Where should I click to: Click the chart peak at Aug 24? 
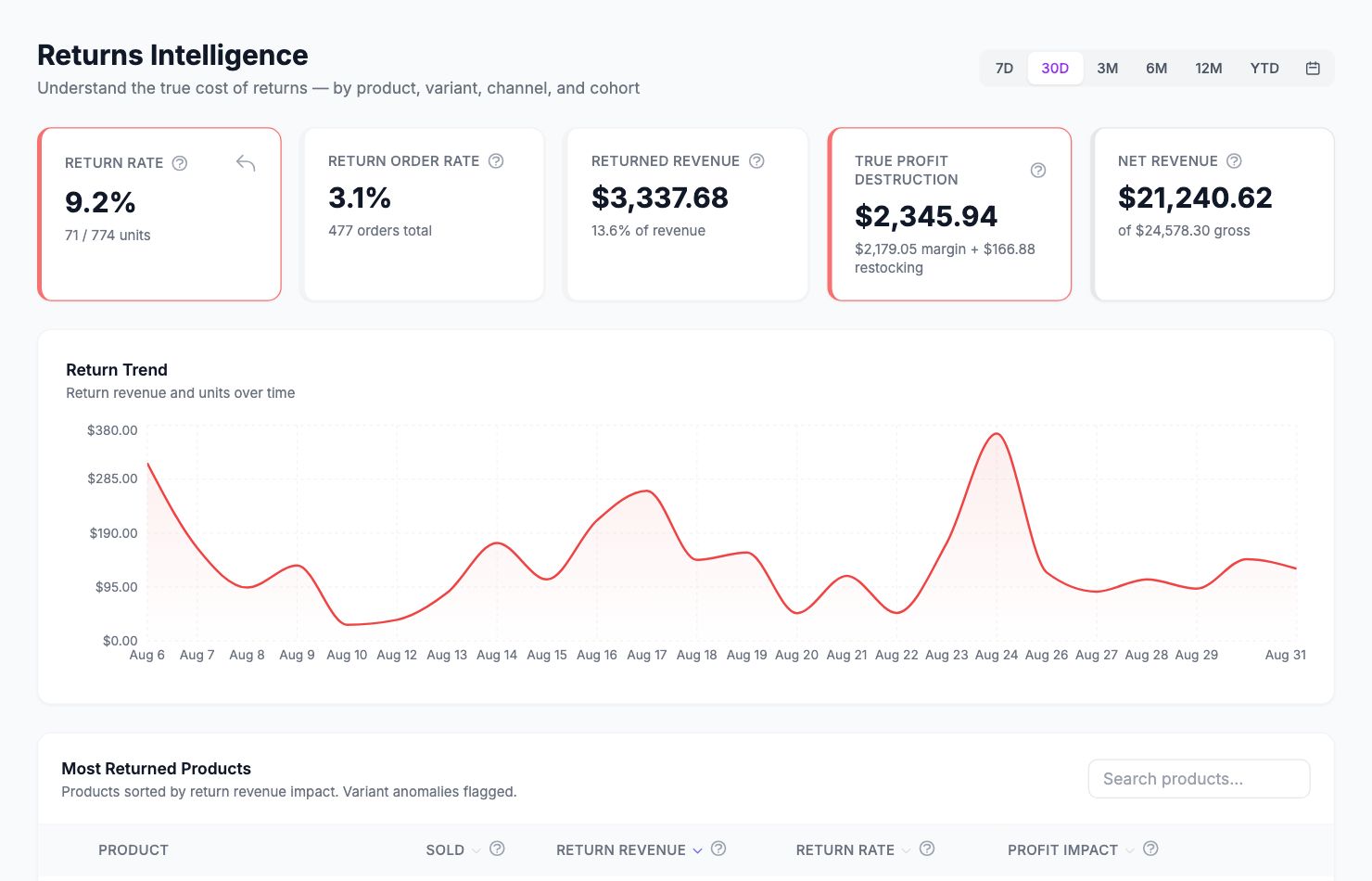tap(997, 434)
